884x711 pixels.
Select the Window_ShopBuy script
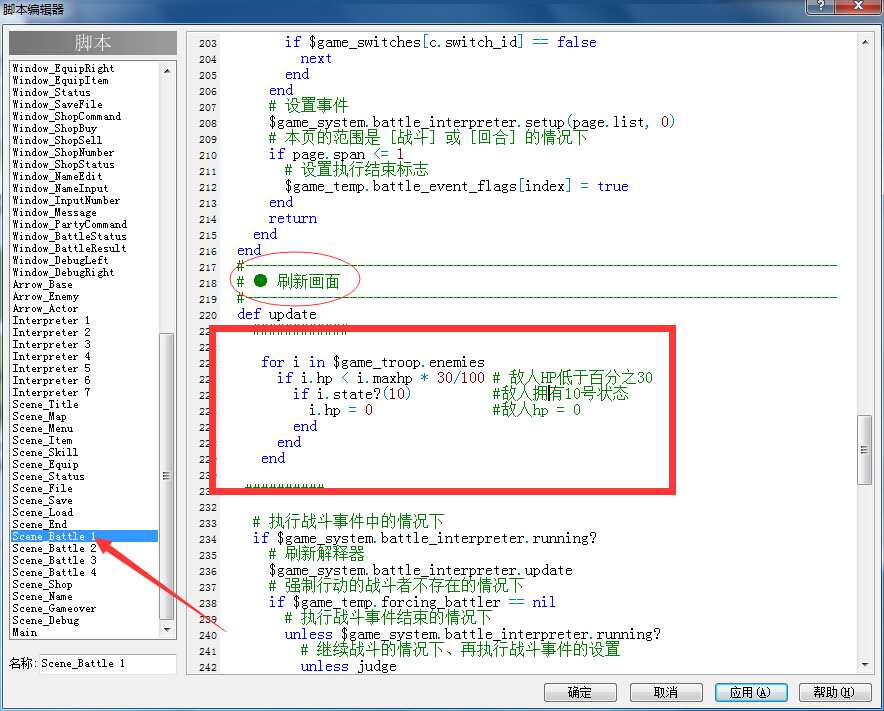[x=85, y=129]
